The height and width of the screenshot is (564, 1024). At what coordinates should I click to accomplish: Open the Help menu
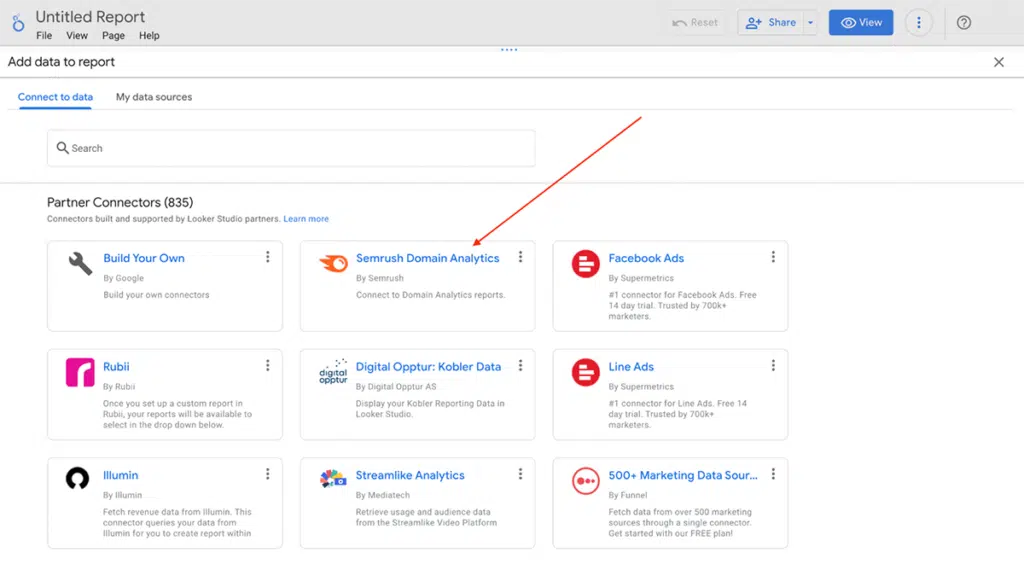coord(149,36)
